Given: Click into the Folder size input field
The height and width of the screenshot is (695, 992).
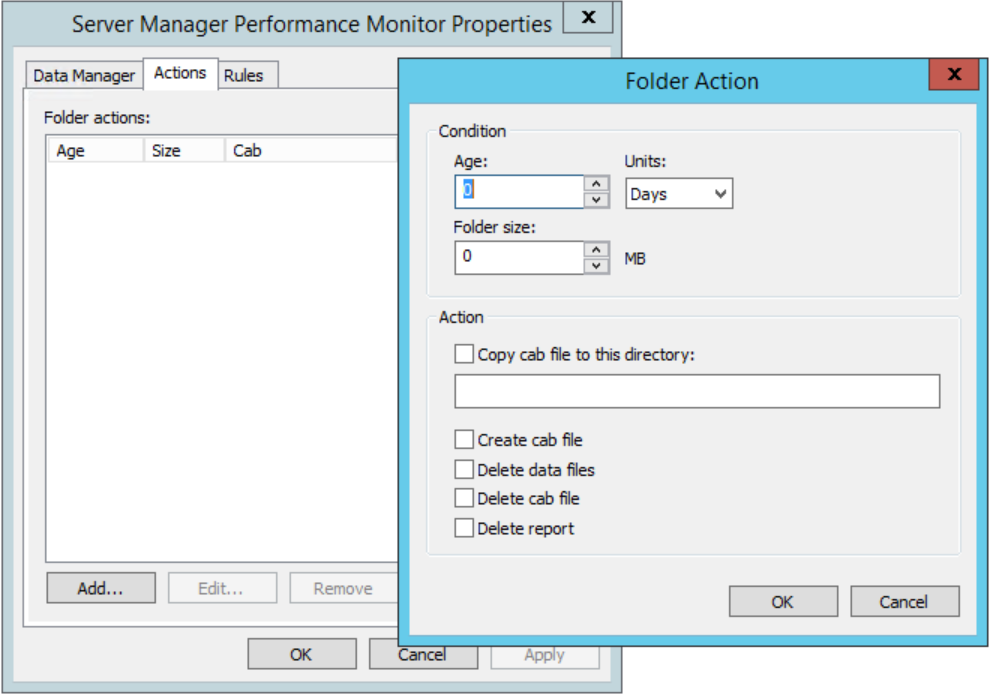Looking at the screenshot, I should point(518,257).
